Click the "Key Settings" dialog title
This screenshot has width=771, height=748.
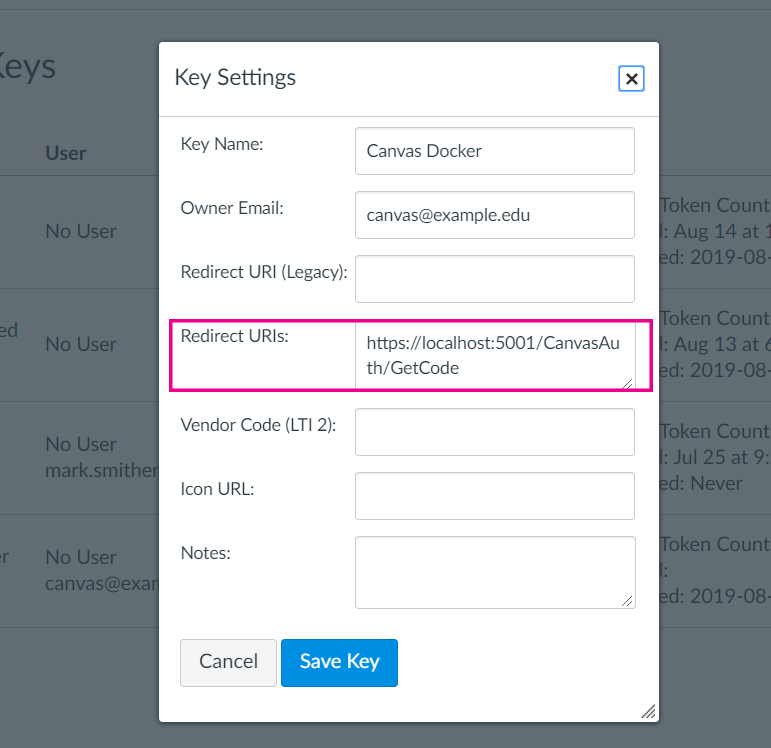point(235,77)
